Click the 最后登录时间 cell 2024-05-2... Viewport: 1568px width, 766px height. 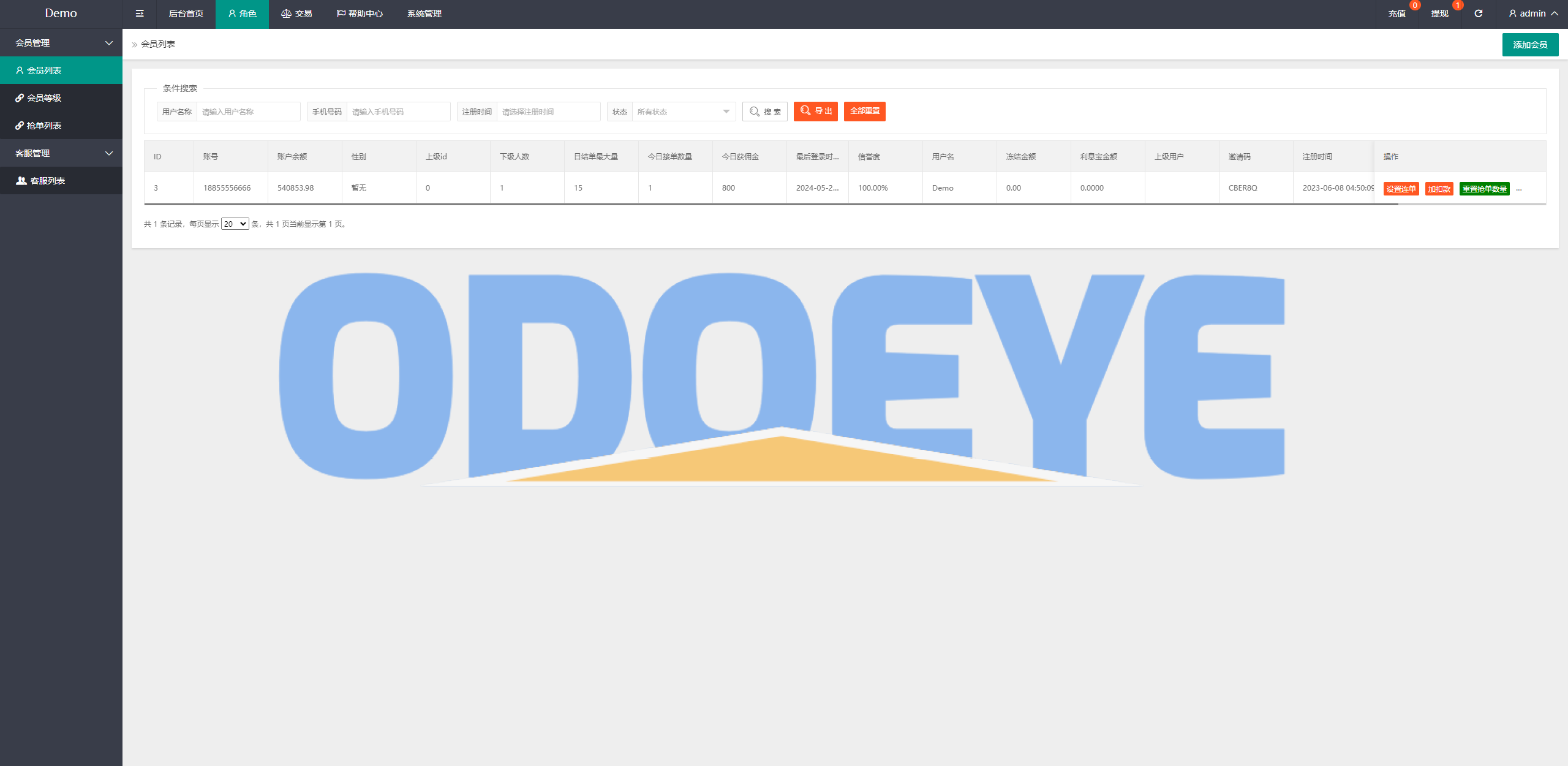tap(818, 188)
